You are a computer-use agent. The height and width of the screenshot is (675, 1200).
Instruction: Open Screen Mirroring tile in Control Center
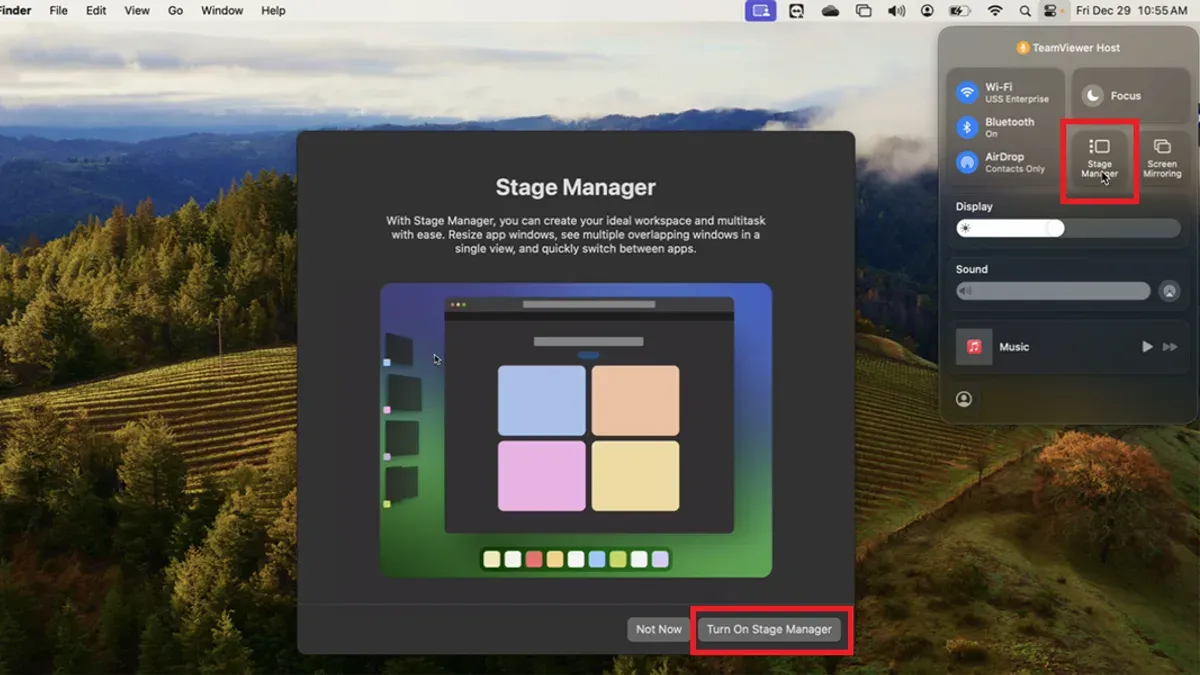coord(1162,160)
